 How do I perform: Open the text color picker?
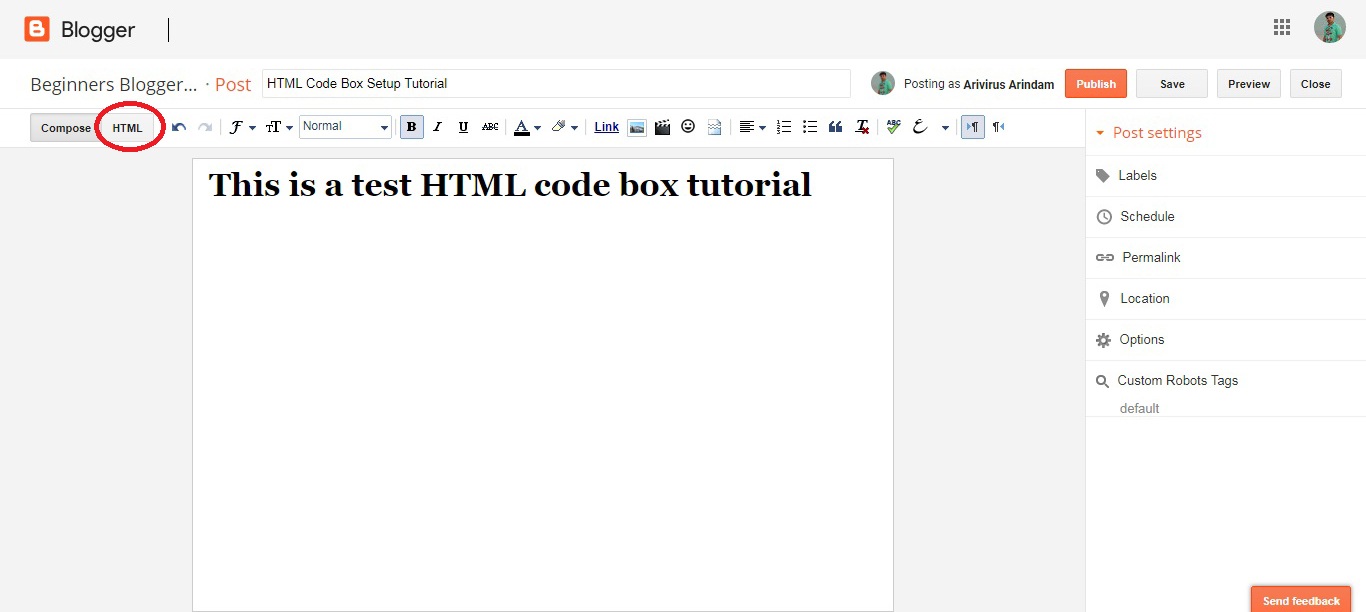527,127
